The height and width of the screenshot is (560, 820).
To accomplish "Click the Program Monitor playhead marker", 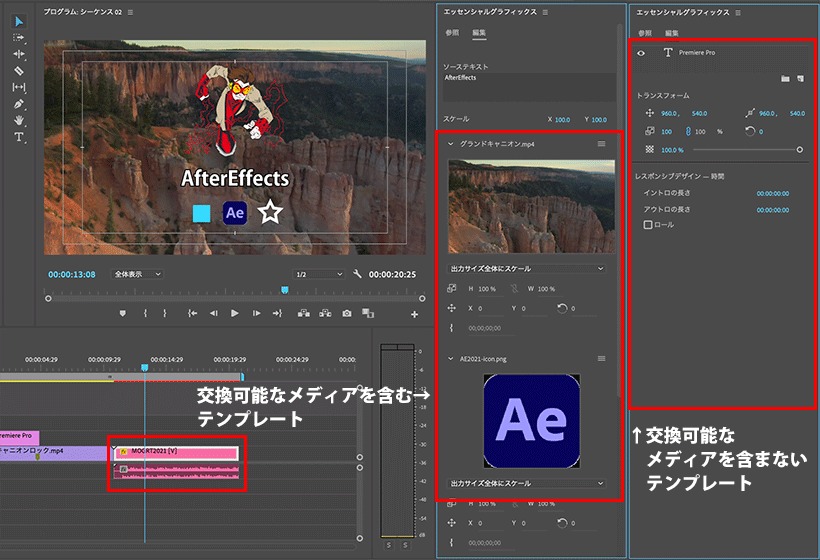I will (284, 289).
